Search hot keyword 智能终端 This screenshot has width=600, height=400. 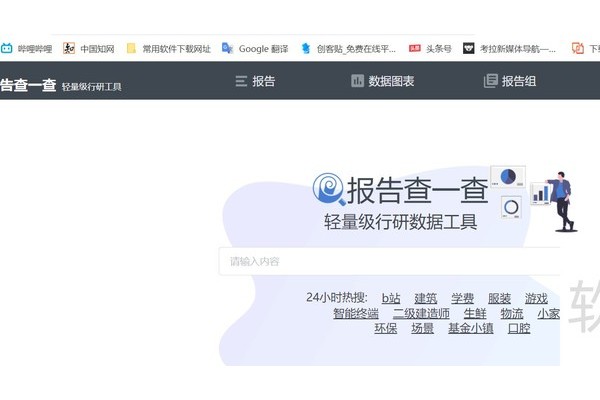point(356,313)
